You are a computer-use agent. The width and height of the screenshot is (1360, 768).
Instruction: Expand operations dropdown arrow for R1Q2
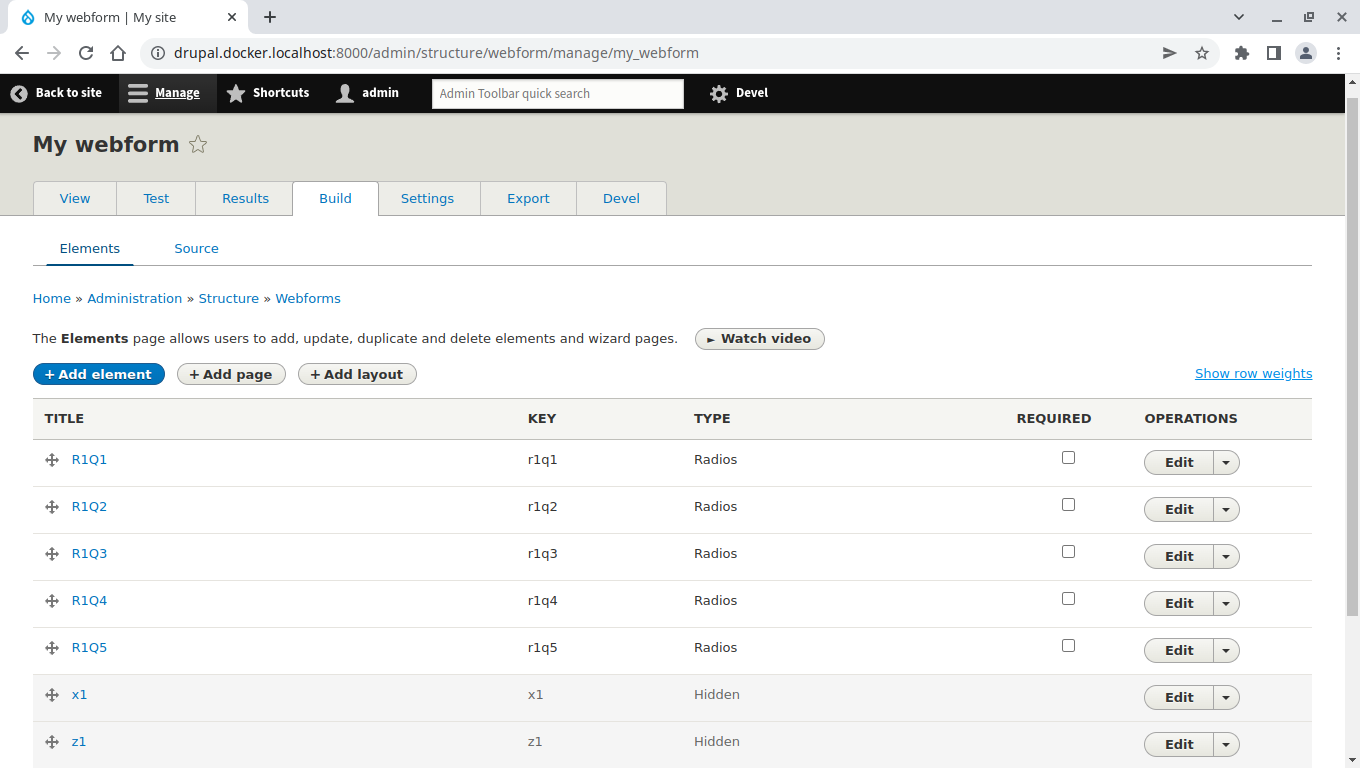coord(1226,510)
